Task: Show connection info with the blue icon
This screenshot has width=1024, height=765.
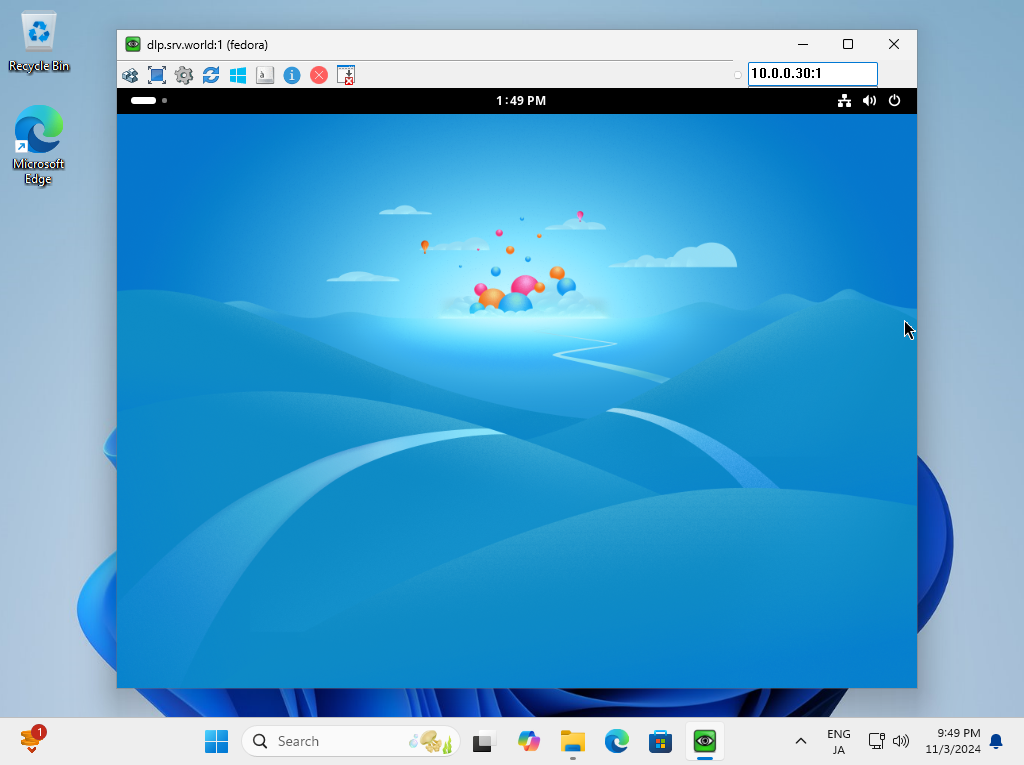Action: 292,75
